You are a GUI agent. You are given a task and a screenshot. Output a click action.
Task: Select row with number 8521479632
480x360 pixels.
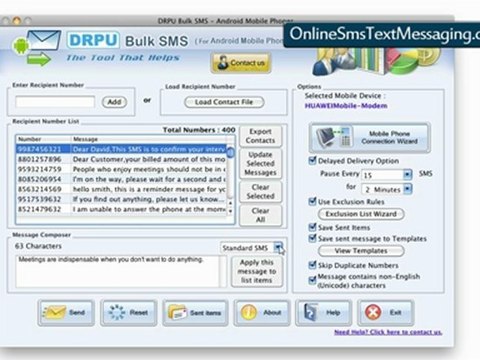pos(122,209)
